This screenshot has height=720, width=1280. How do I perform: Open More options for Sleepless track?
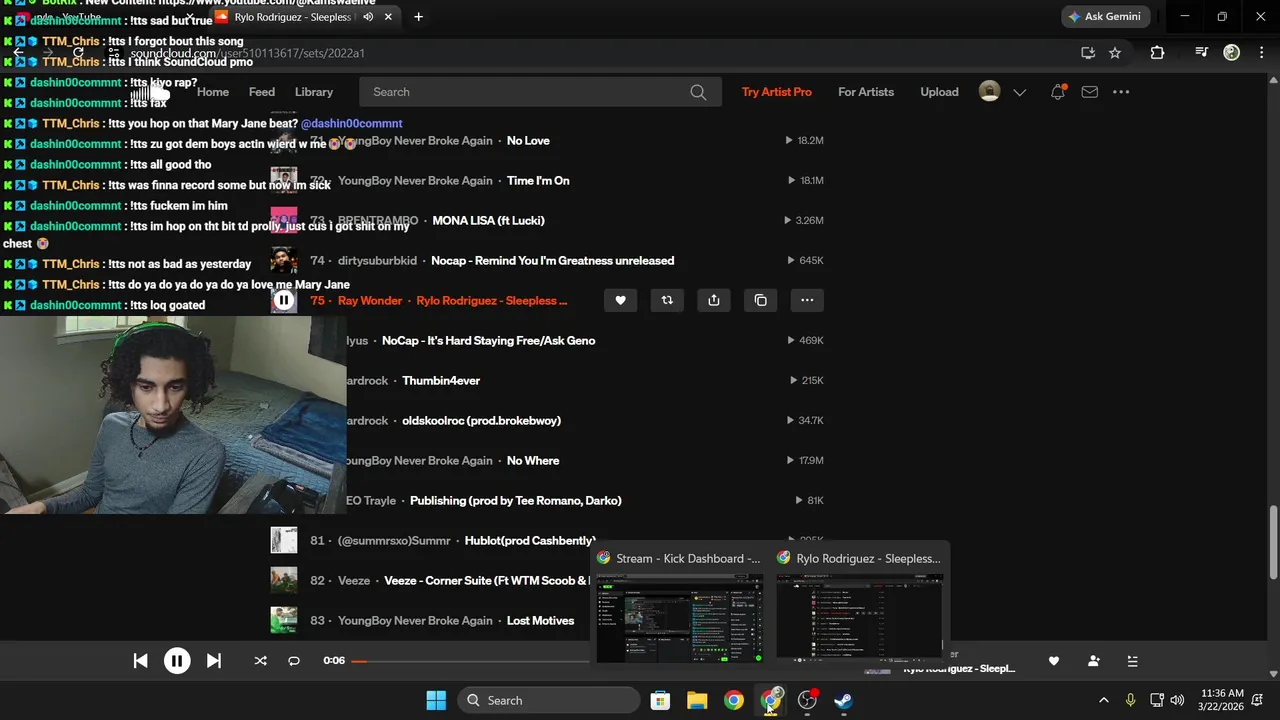tap(807, 300)
